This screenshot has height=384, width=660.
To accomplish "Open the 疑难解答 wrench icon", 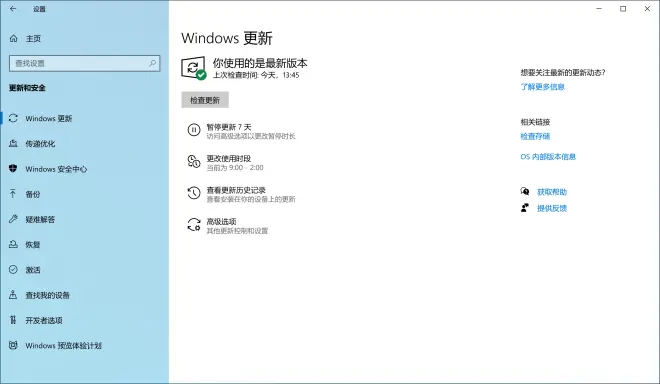I will tap(13, 219).
